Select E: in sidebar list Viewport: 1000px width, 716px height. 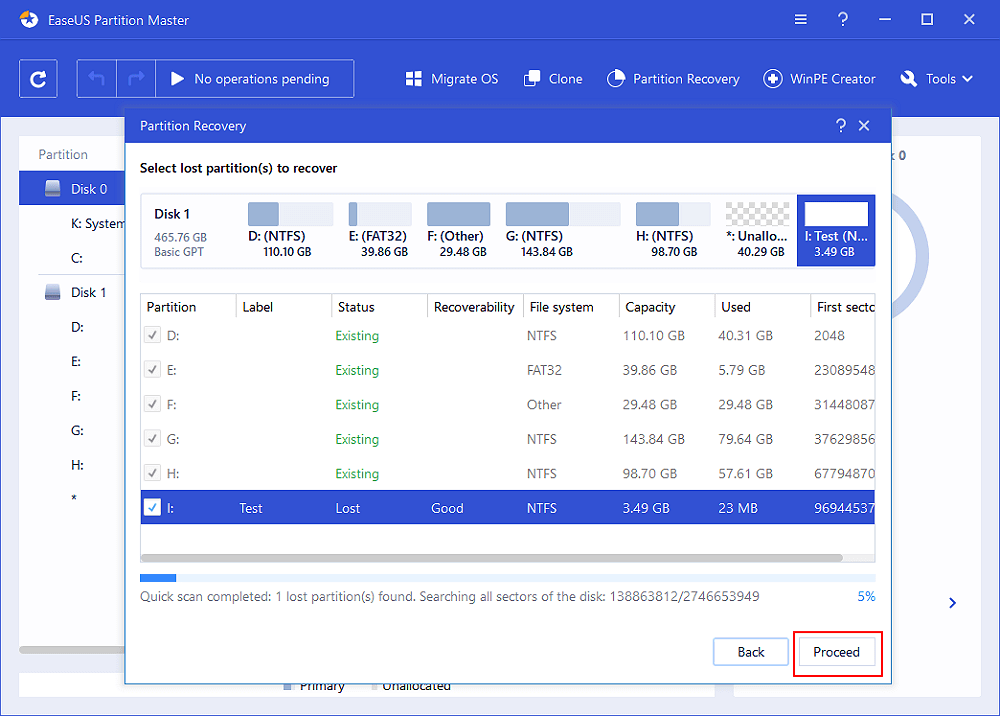point(76,362)
